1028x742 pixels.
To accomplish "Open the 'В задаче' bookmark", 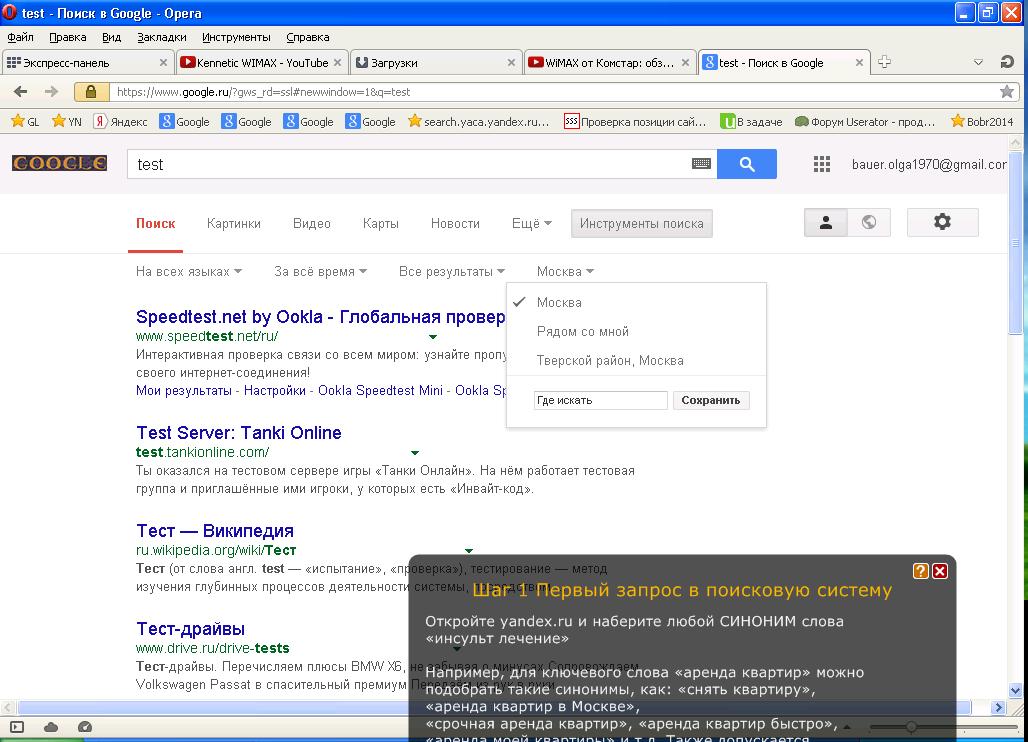I will (x=751, y=121).
